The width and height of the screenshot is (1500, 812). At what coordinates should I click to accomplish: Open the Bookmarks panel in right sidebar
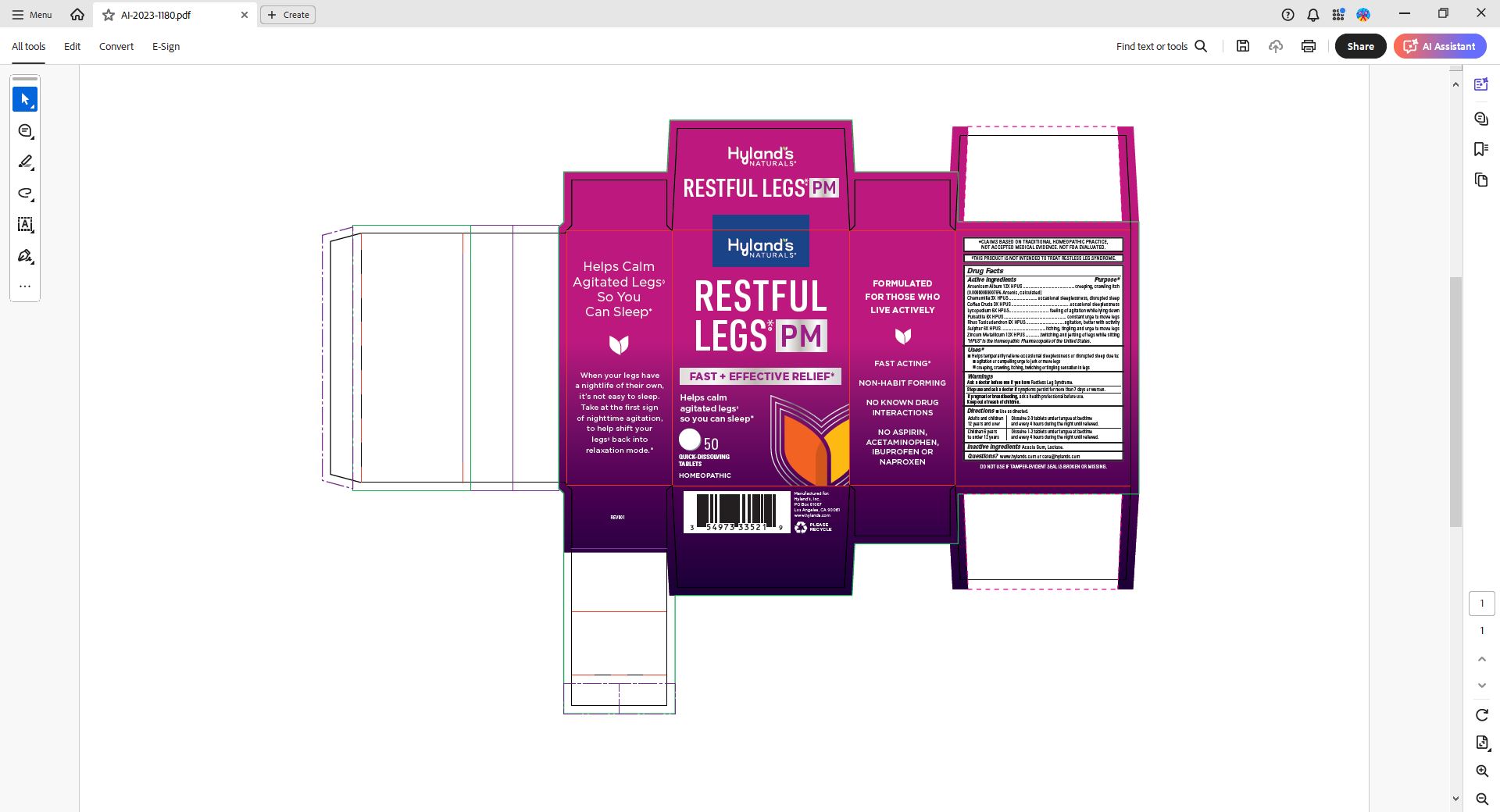pyautogui.click(x=1480, y=148)
